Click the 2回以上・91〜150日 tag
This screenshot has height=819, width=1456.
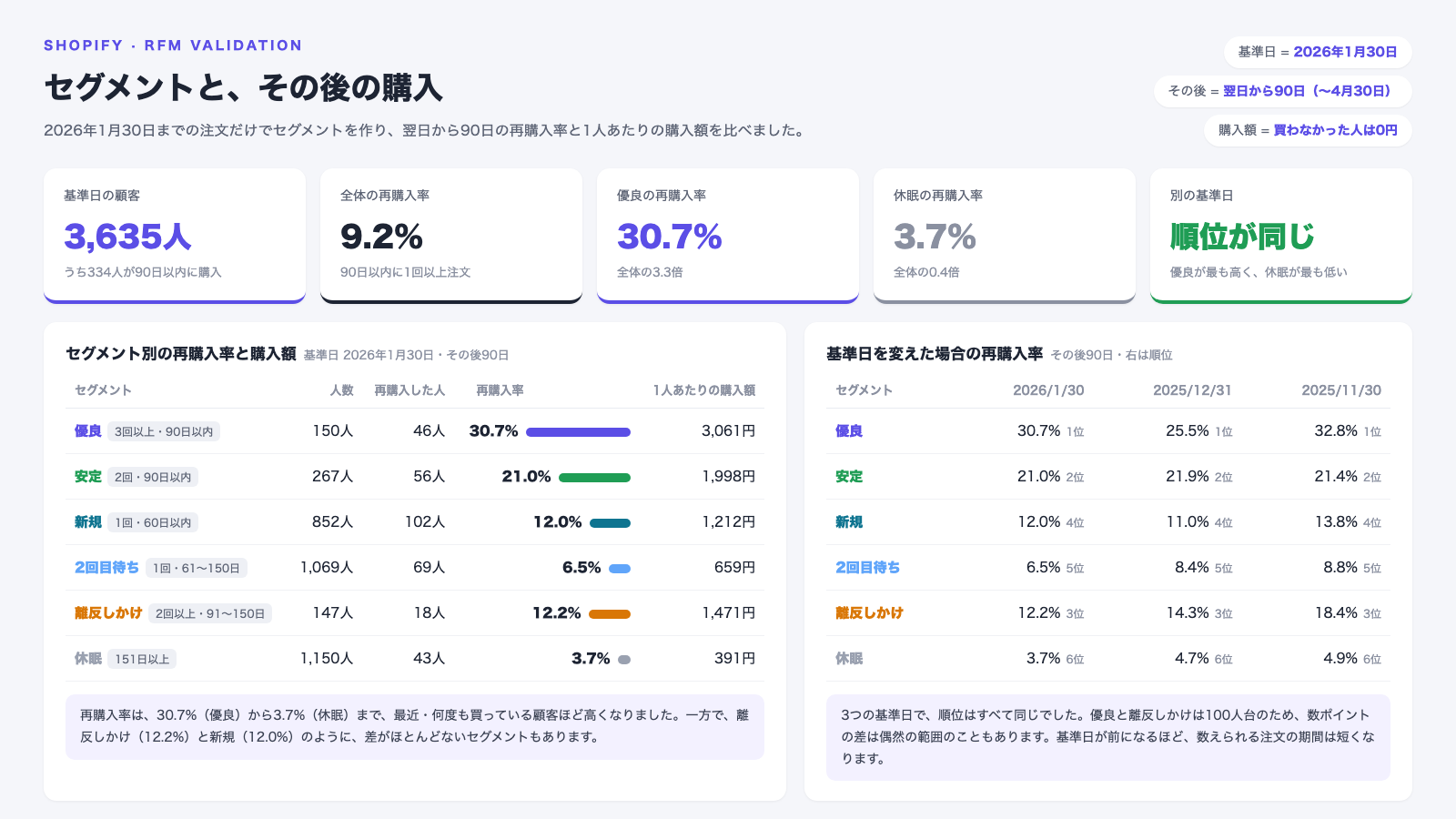coord(210,613)
